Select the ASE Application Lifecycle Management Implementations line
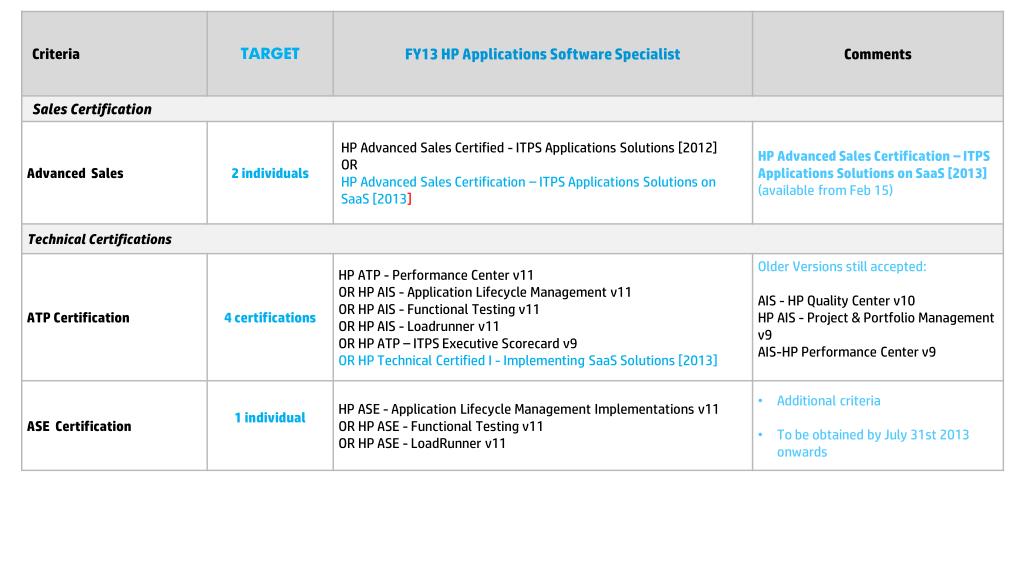 pos(528,409)
